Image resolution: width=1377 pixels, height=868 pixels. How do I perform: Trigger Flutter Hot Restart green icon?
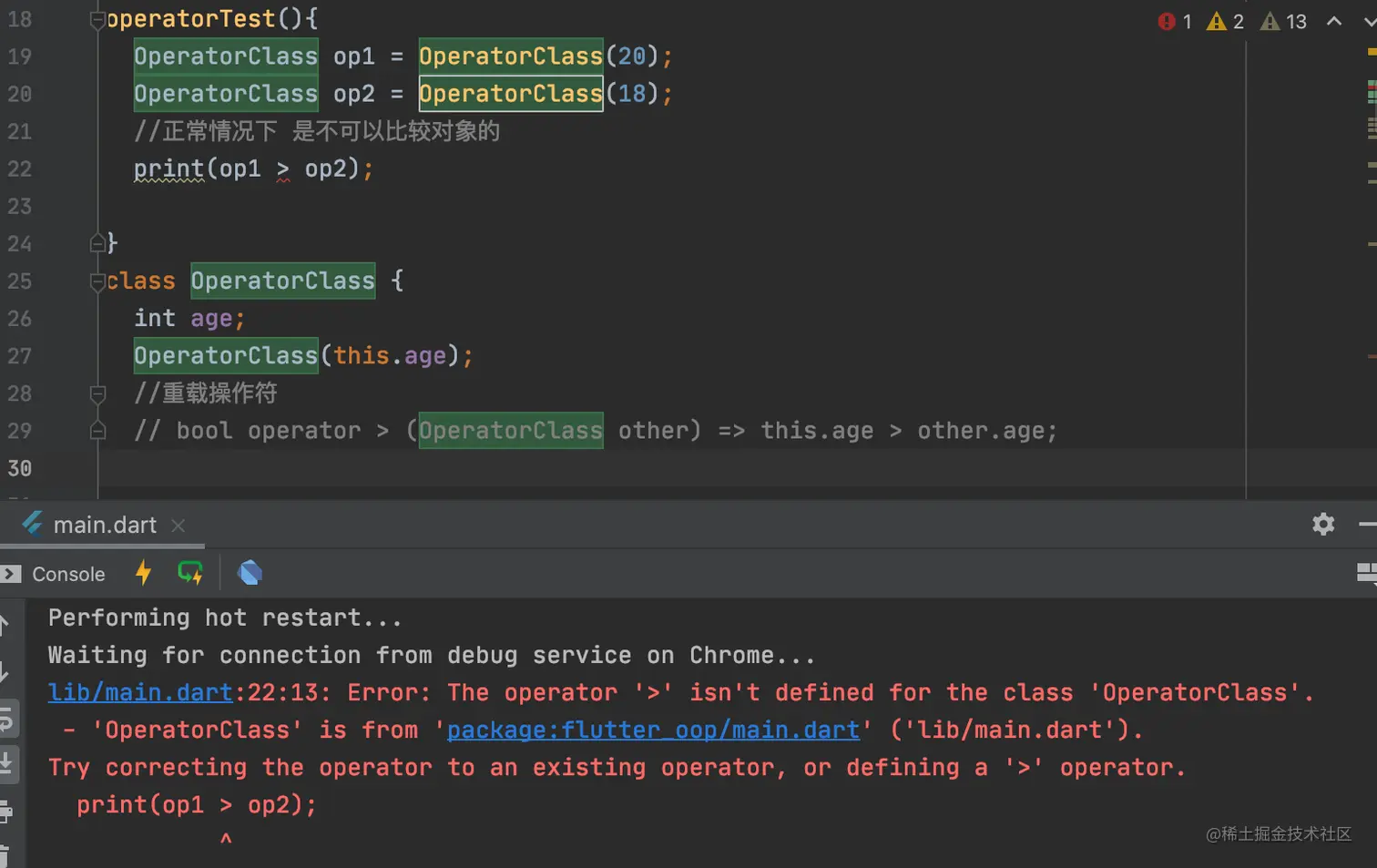[x=190, y=573]
